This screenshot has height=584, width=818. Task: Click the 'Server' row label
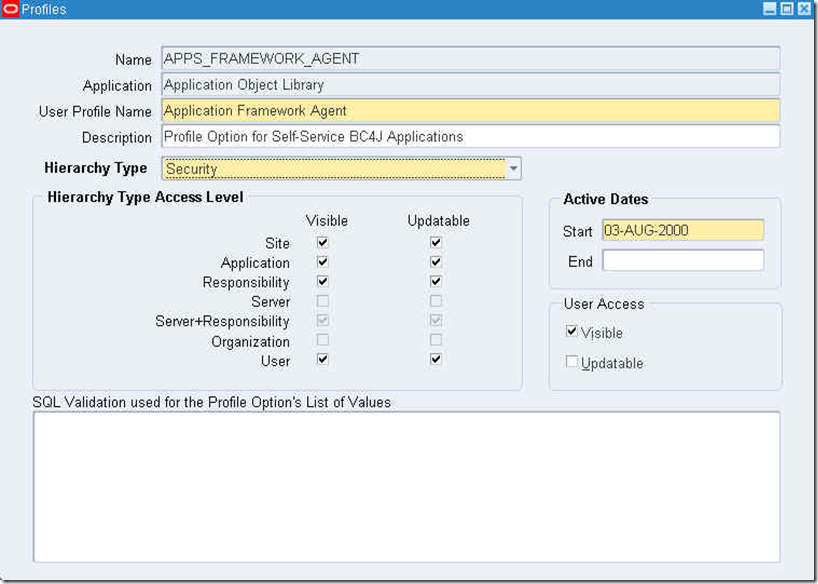tap(270, 302)
